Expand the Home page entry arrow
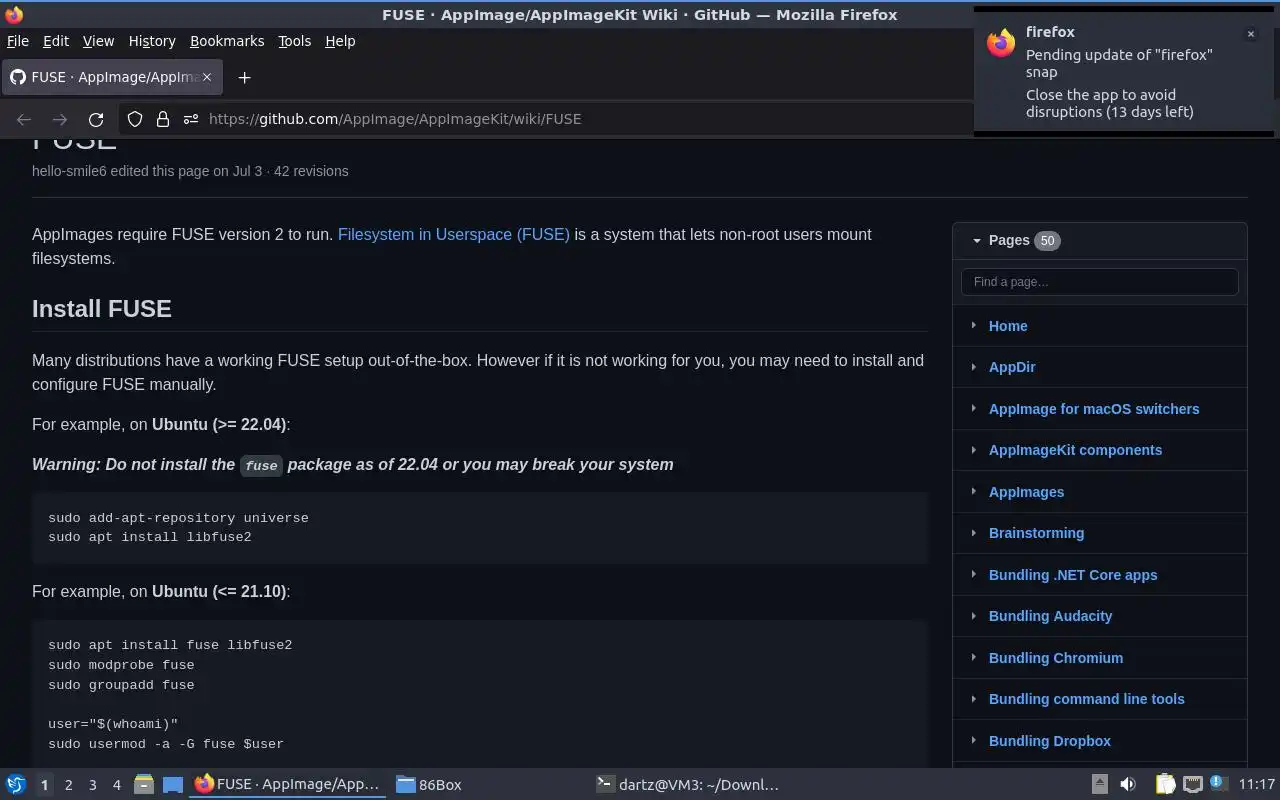 (973, 325)
